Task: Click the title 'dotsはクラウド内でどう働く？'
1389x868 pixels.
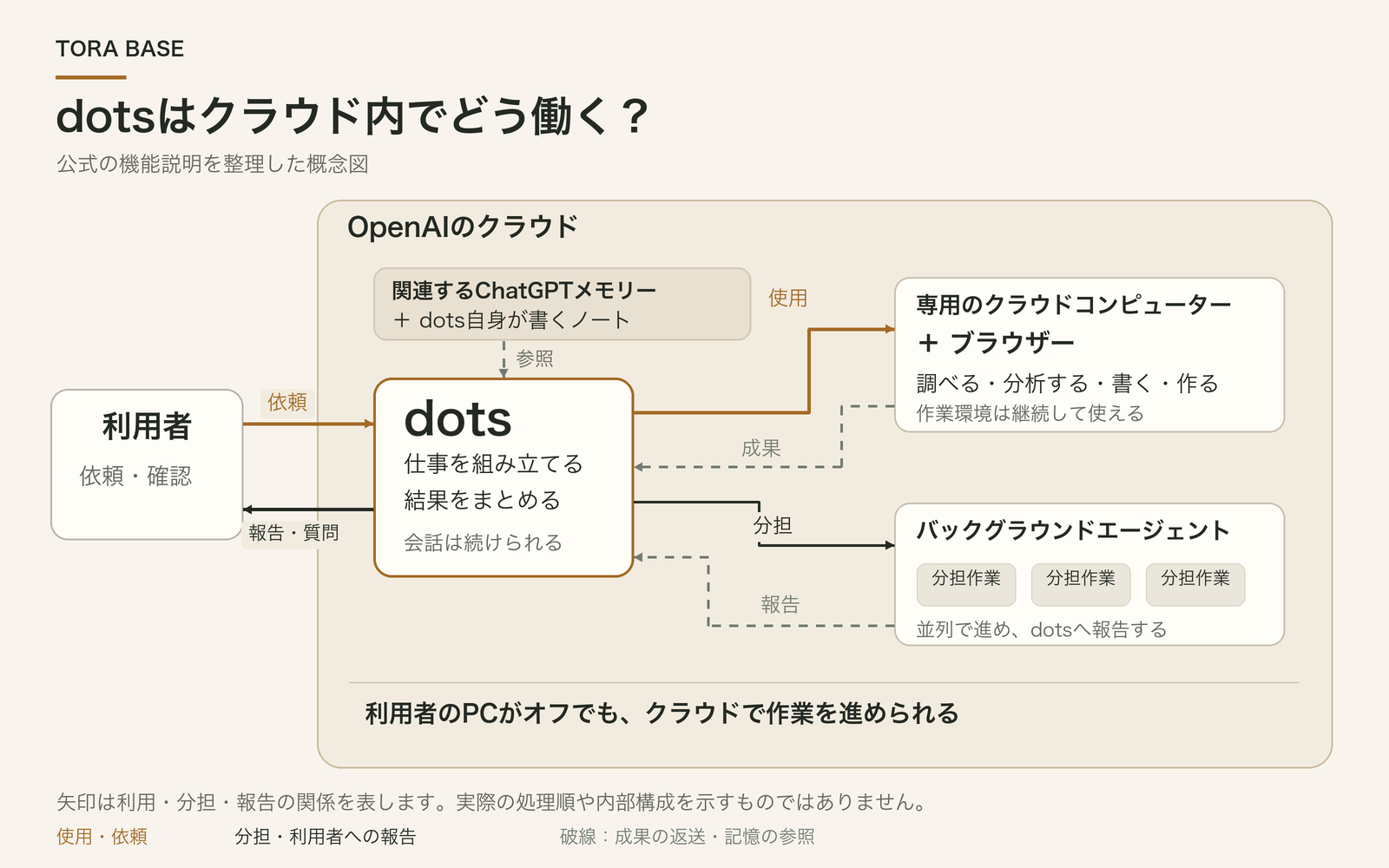Action: tap(352, 116)
